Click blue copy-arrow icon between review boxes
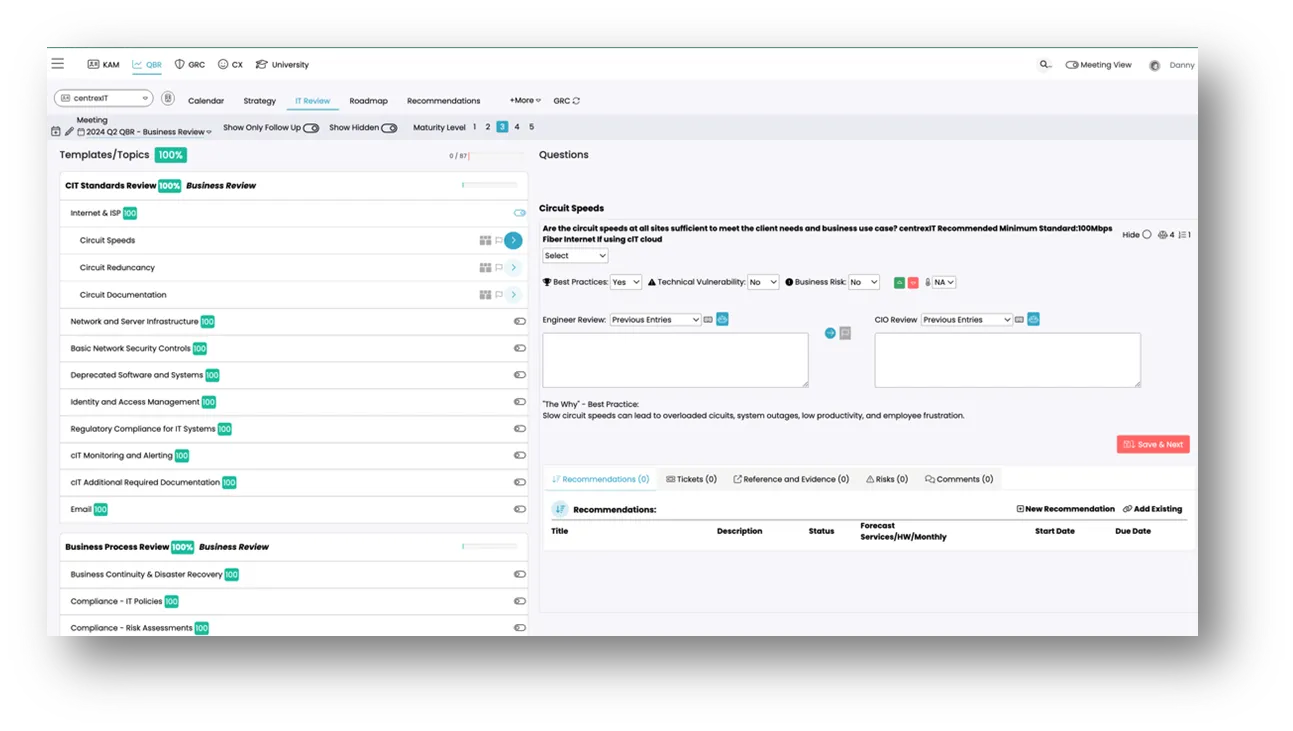Image resolution: width=1293 pixels, height=731 pixels. click(830, 334)
